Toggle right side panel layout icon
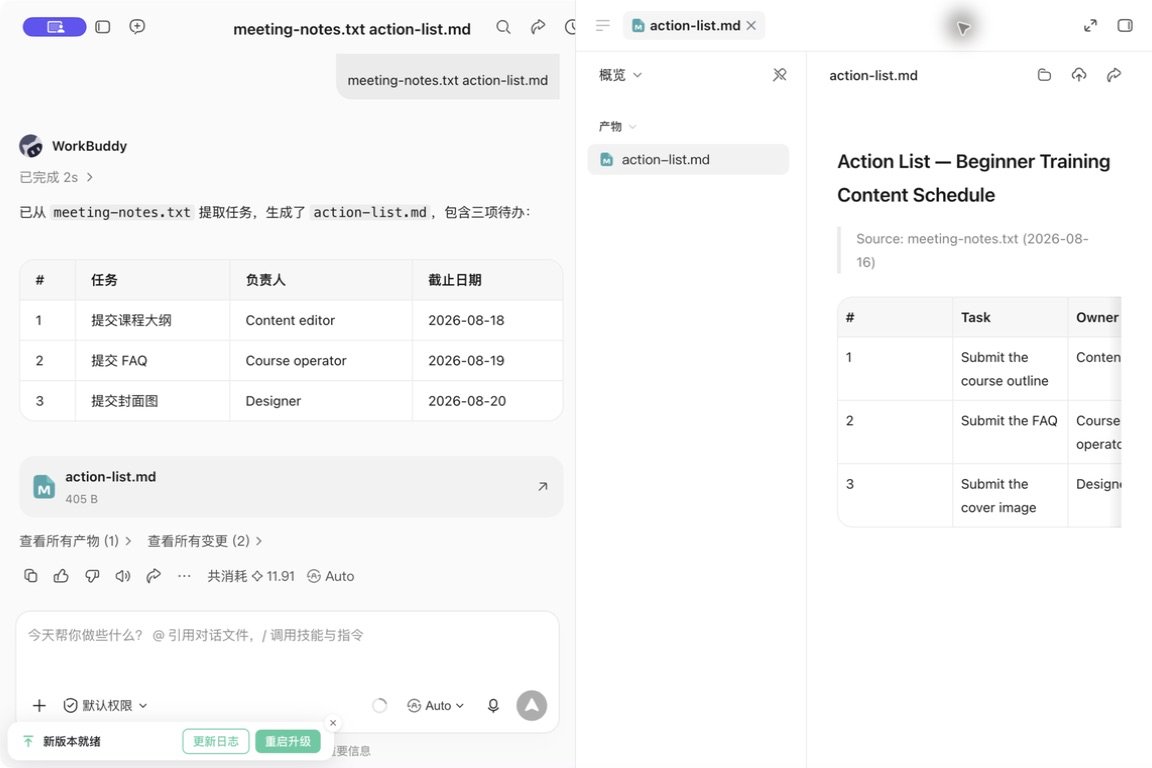This screenshot has width=1152, height=768. pos(1125,26)
